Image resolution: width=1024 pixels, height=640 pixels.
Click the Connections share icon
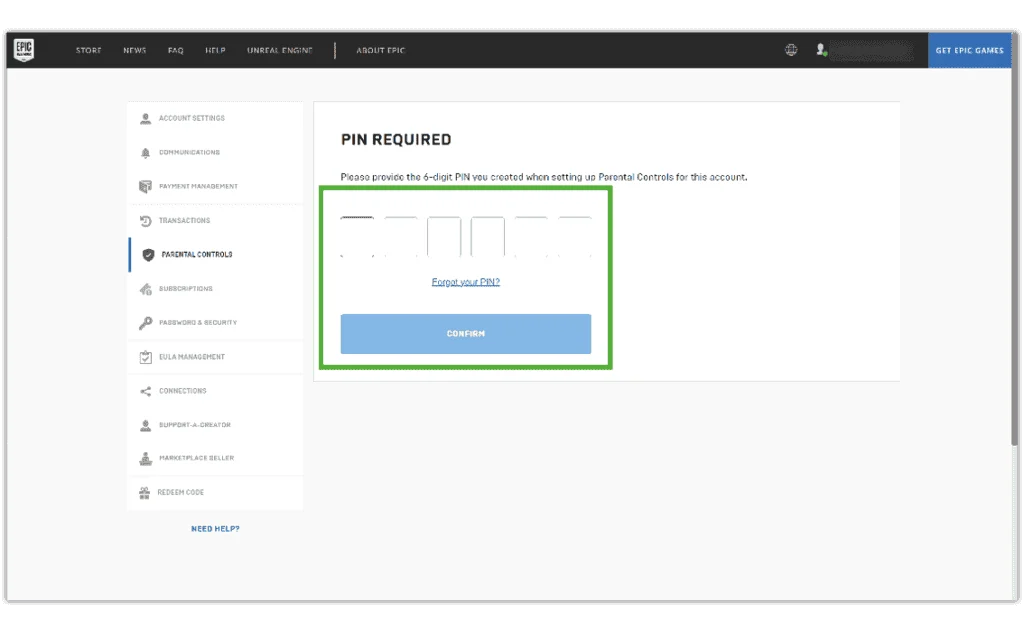pos(146,391)
